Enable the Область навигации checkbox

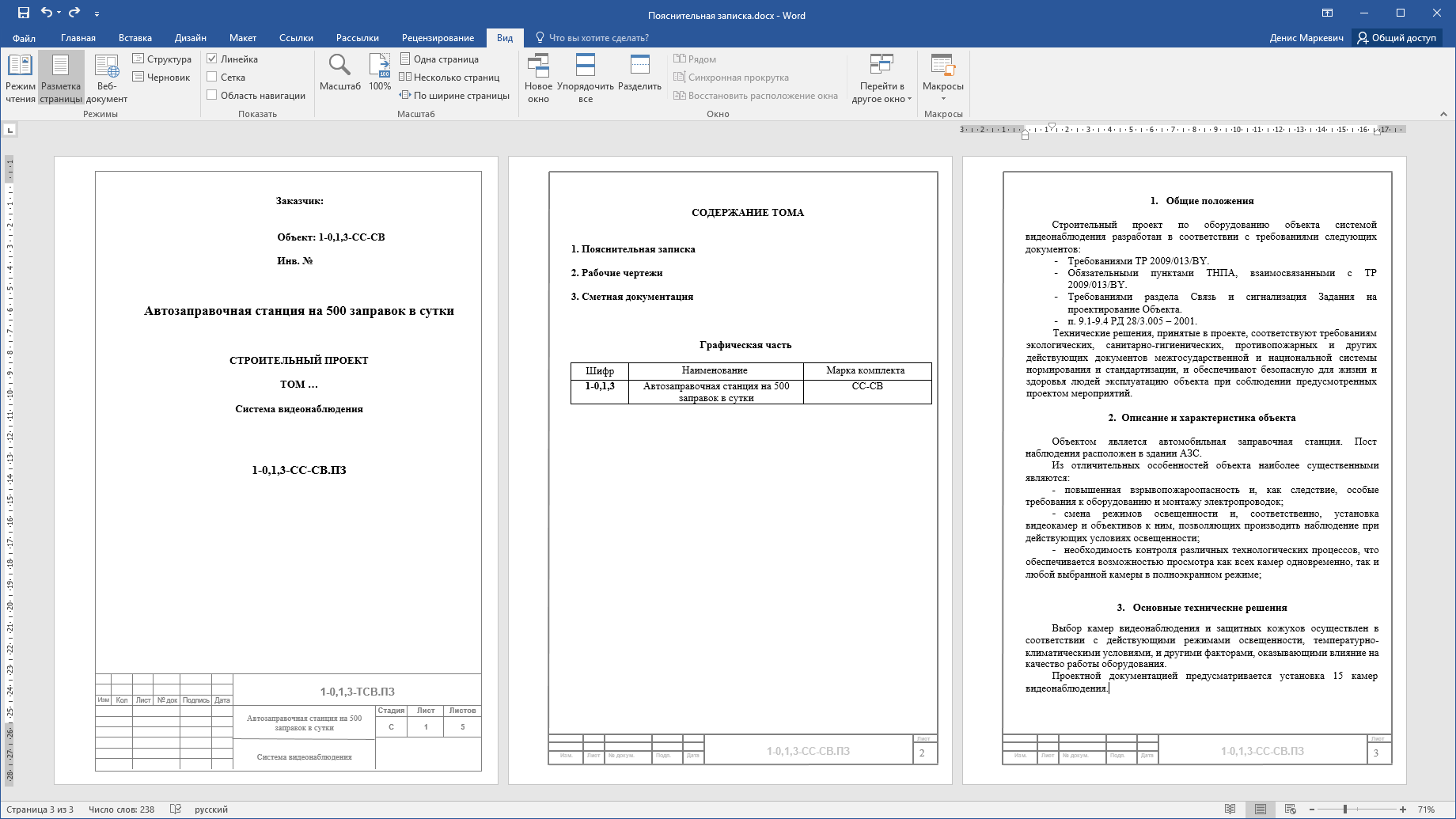click(212, 95)
